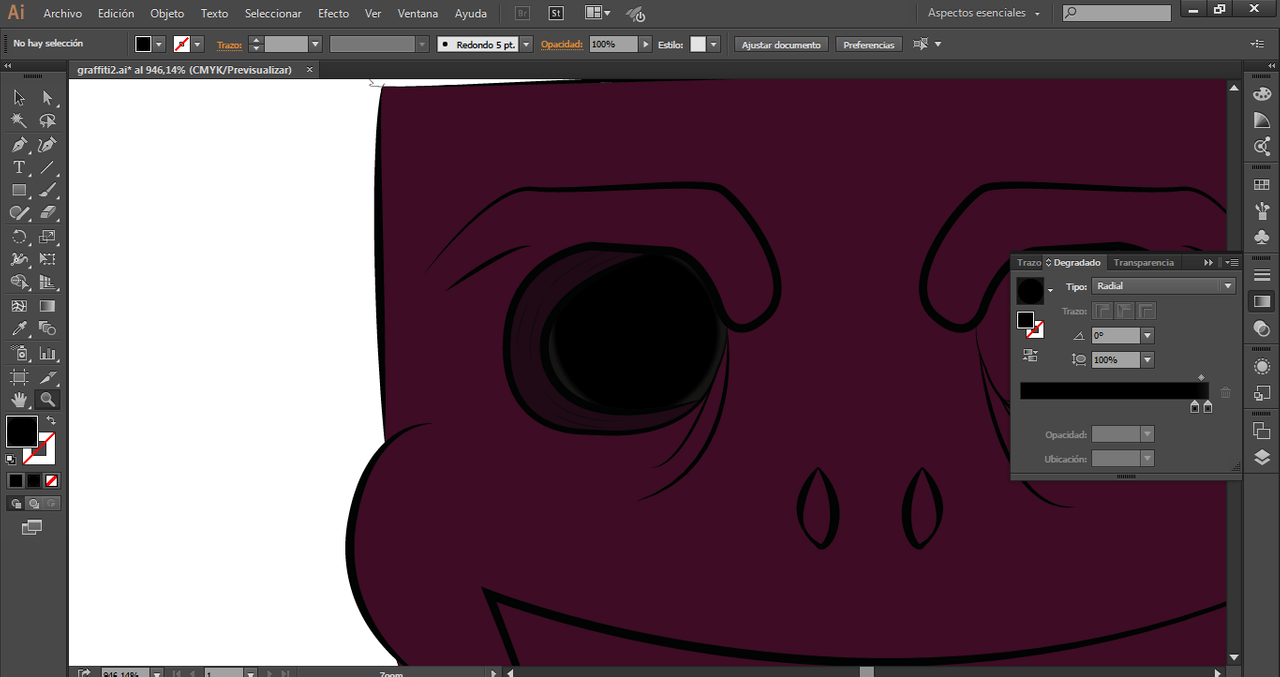
Task: Open the stroke weight dropdown in control bar
Action: tap(315, 45)
